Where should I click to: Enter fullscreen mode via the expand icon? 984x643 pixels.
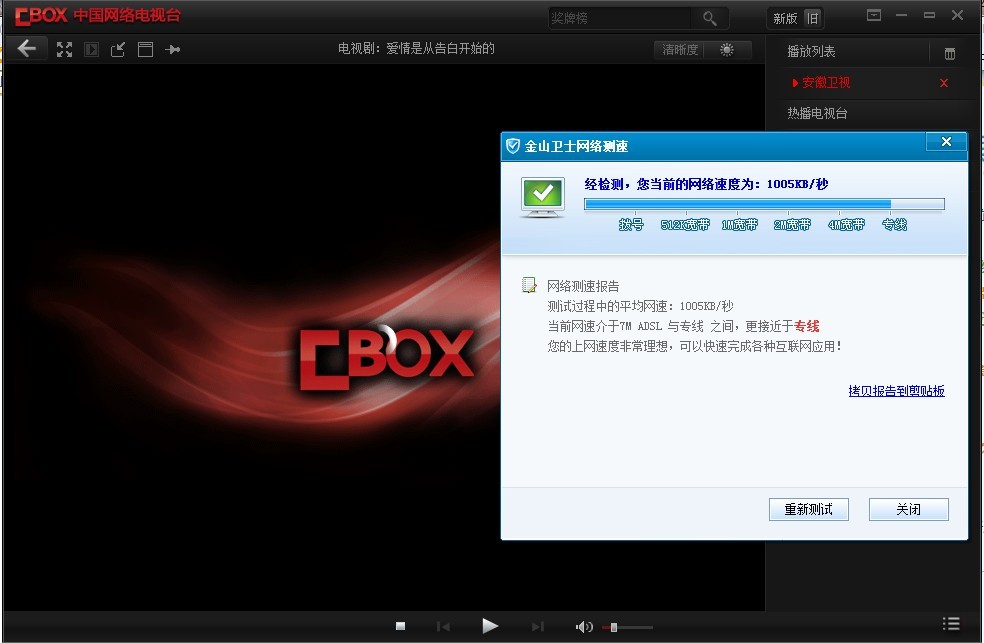(x=64, y=50)
